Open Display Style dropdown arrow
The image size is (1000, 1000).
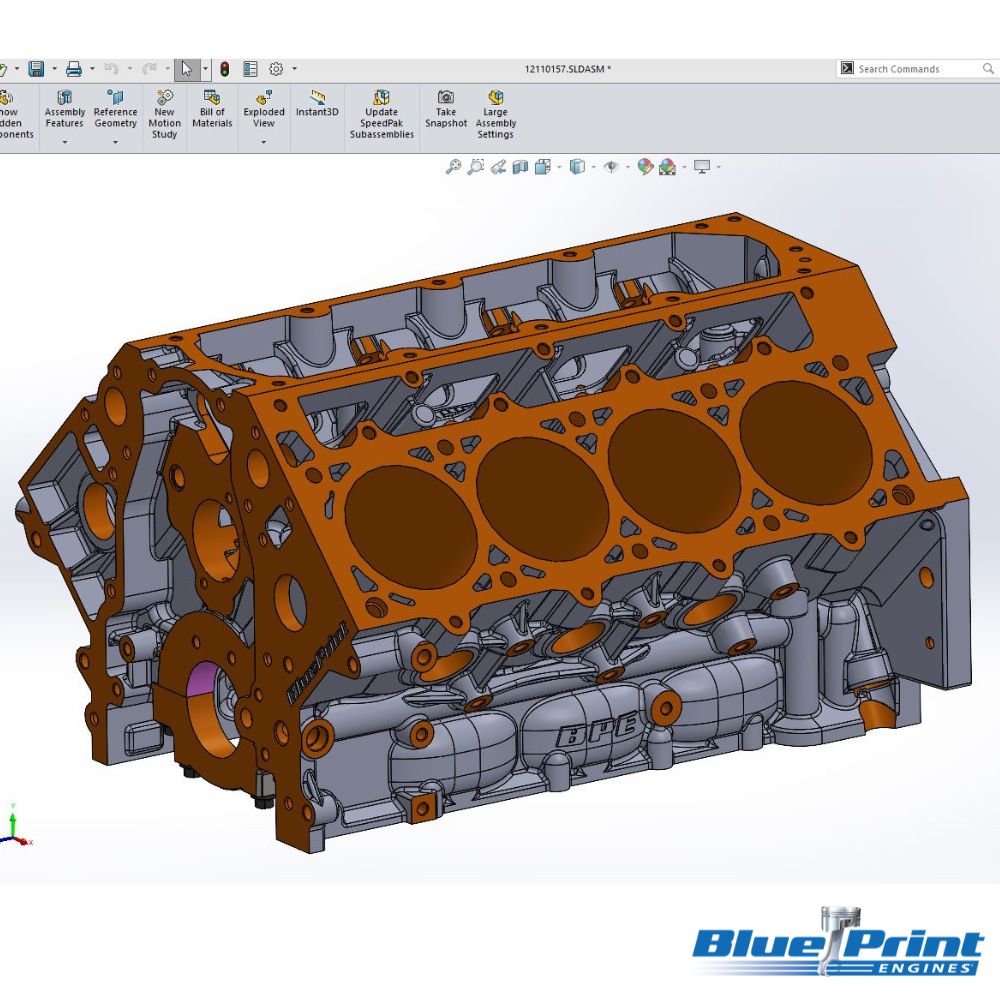coord(593,167)
